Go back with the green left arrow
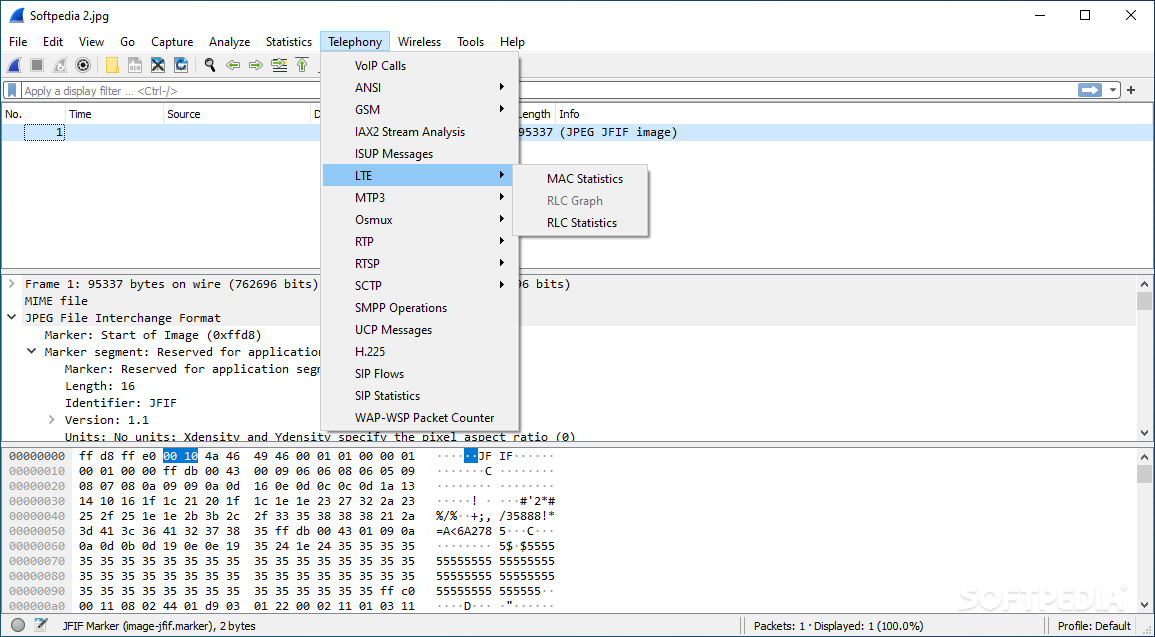Screen dimensions: 1155x637 tap(233, 65)
